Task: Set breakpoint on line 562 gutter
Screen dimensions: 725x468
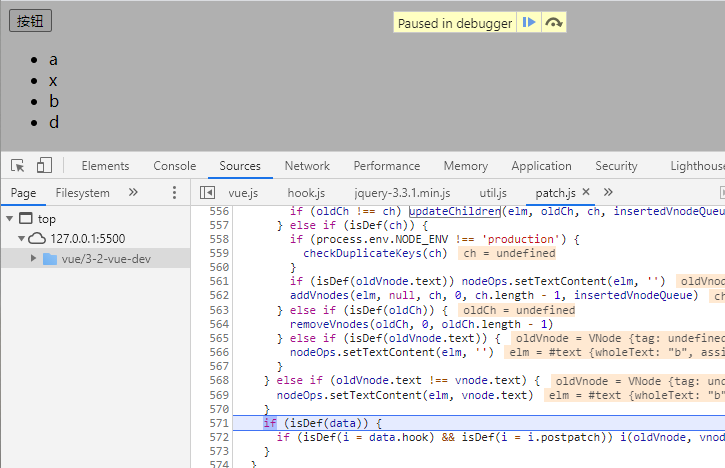Action: click(219, 295)
